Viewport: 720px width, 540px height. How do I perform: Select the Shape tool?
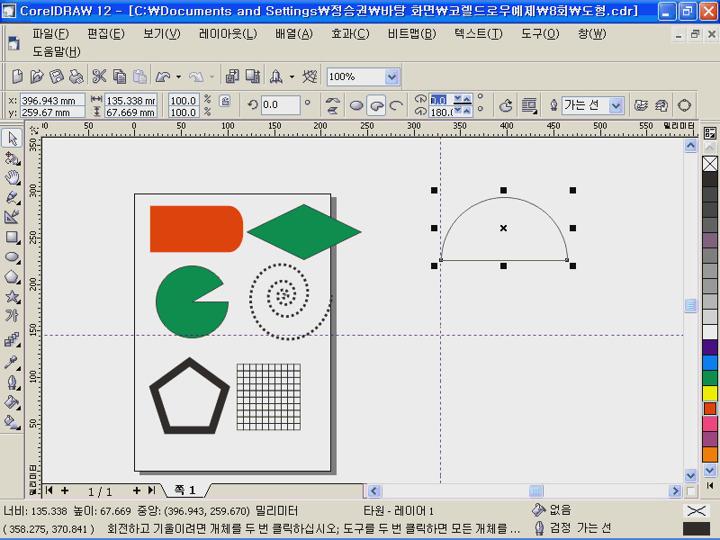tap(12, 159)
